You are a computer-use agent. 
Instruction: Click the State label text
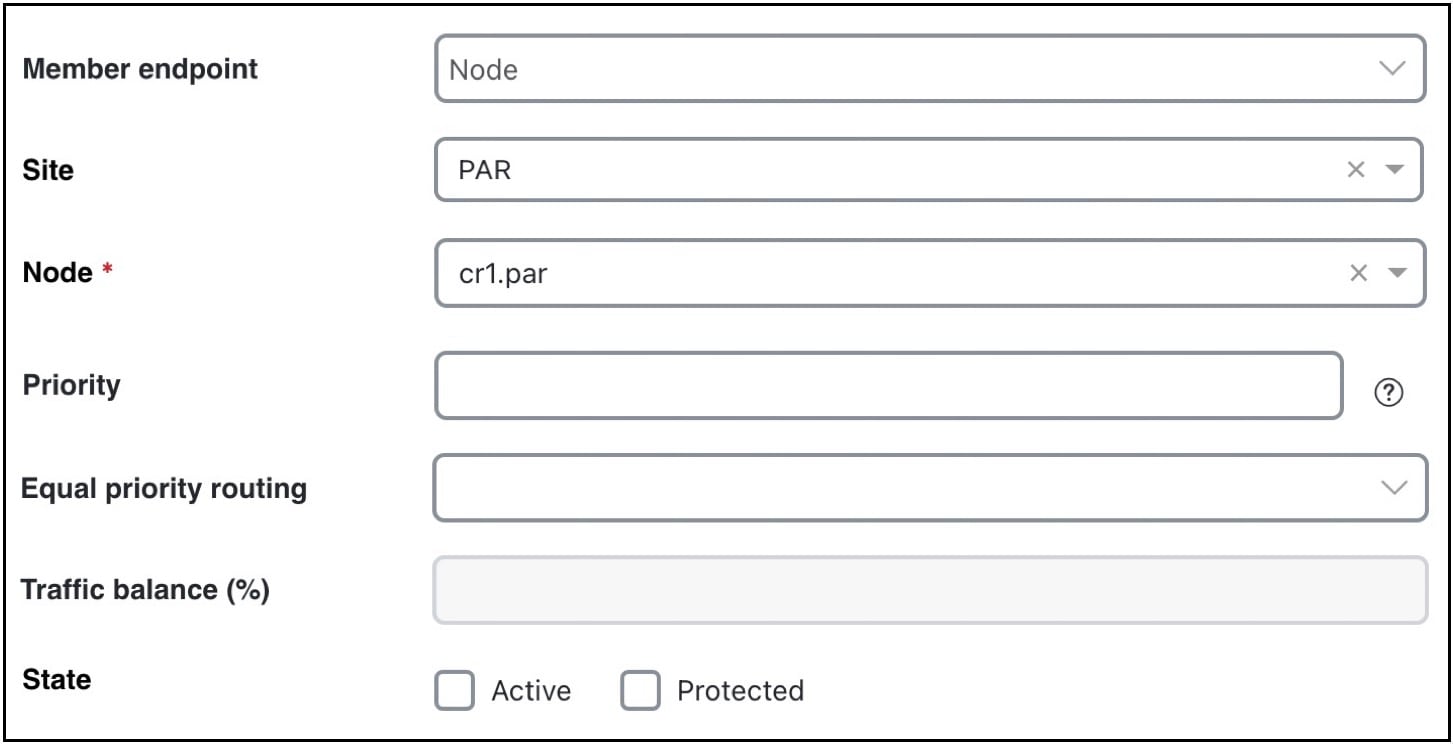55,680
